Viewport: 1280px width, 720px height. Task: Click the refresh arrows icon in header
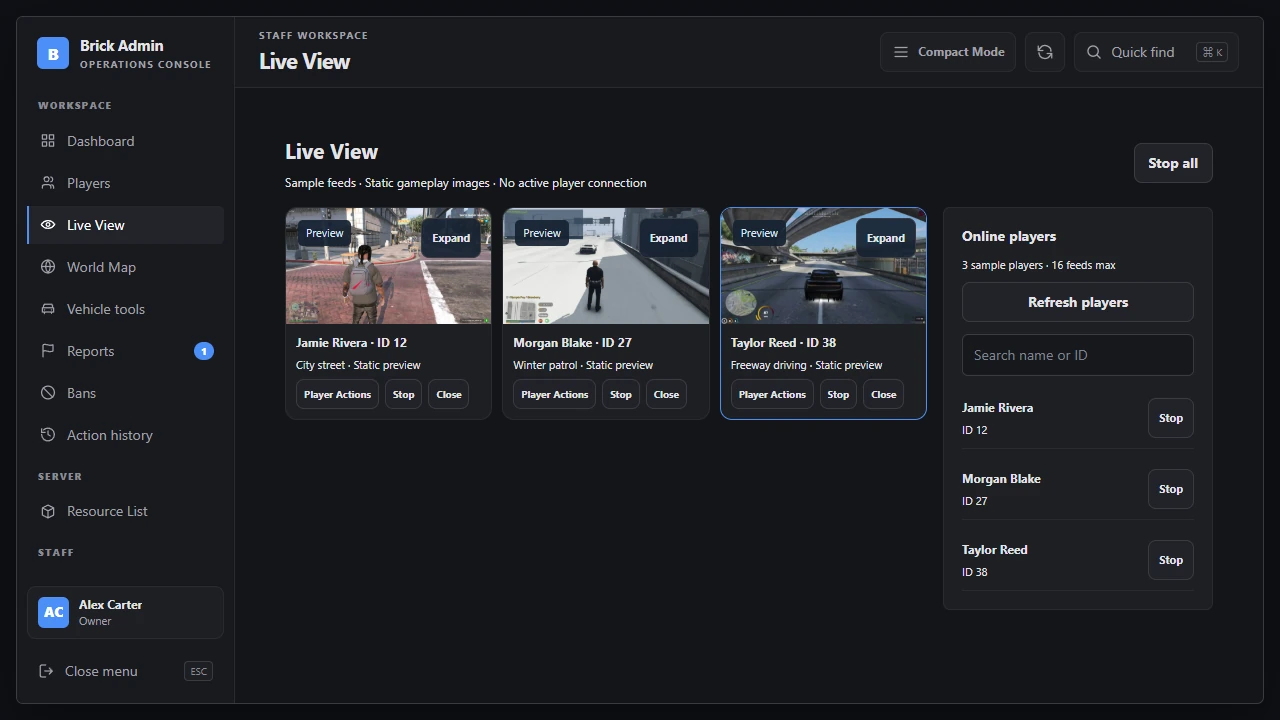click(1045, 52)
